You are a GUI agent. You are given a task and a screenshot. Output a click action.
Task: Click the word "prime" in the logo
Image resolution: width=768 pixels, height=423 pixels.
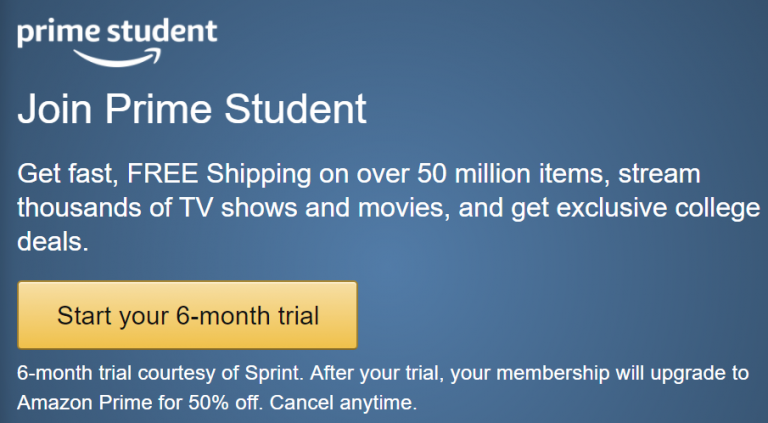click(58, 33)
